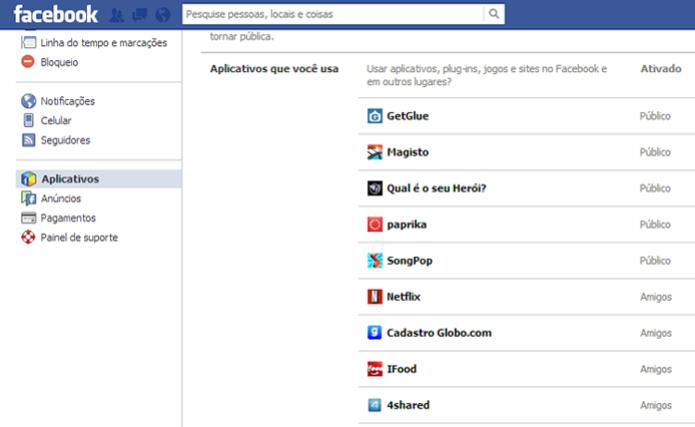Click Público setting for paprika

point(655,224)
